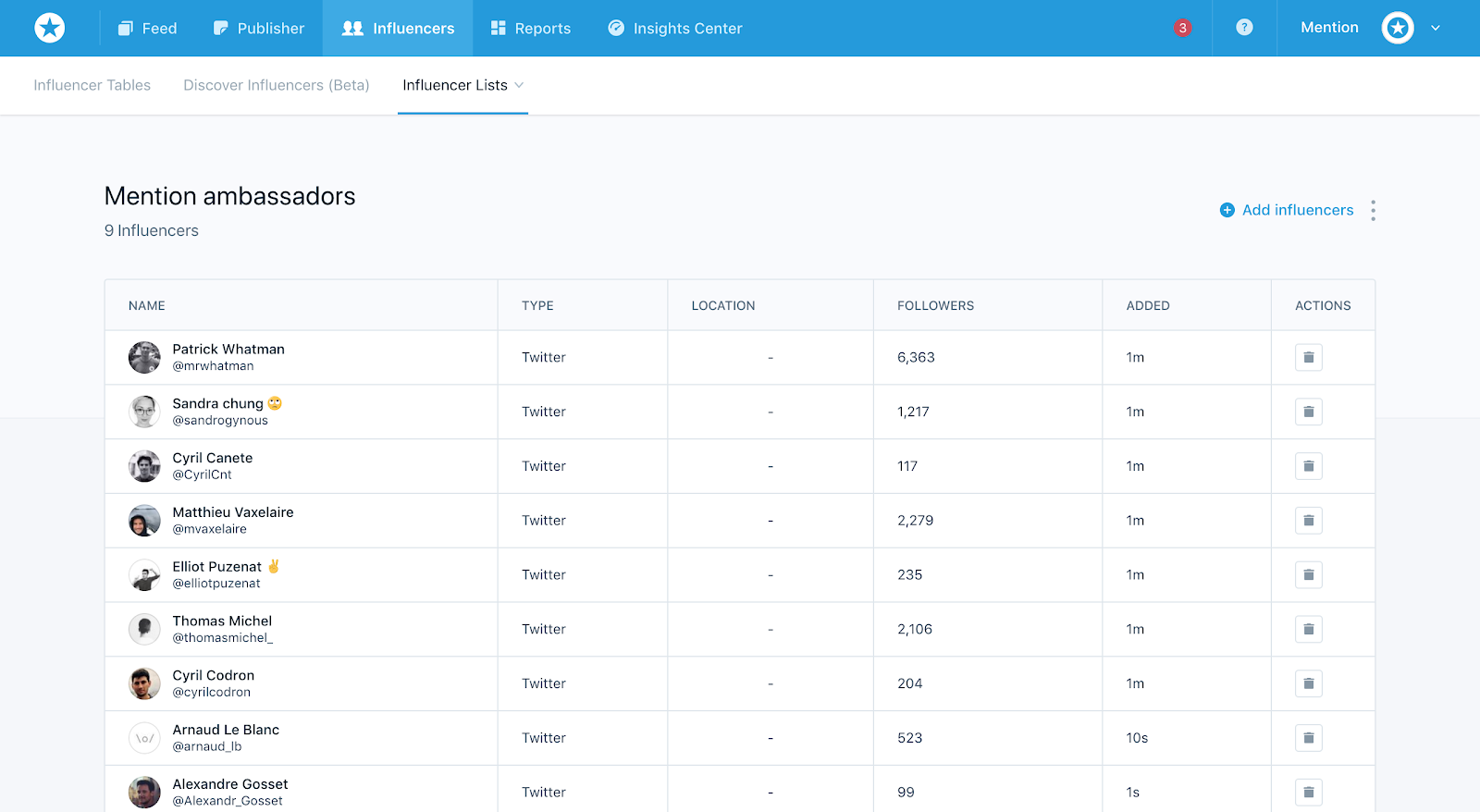Screen dimensions: 1480x812
Task: Click Cyril Codron's profile picture
Action: (x=144, y=683)
